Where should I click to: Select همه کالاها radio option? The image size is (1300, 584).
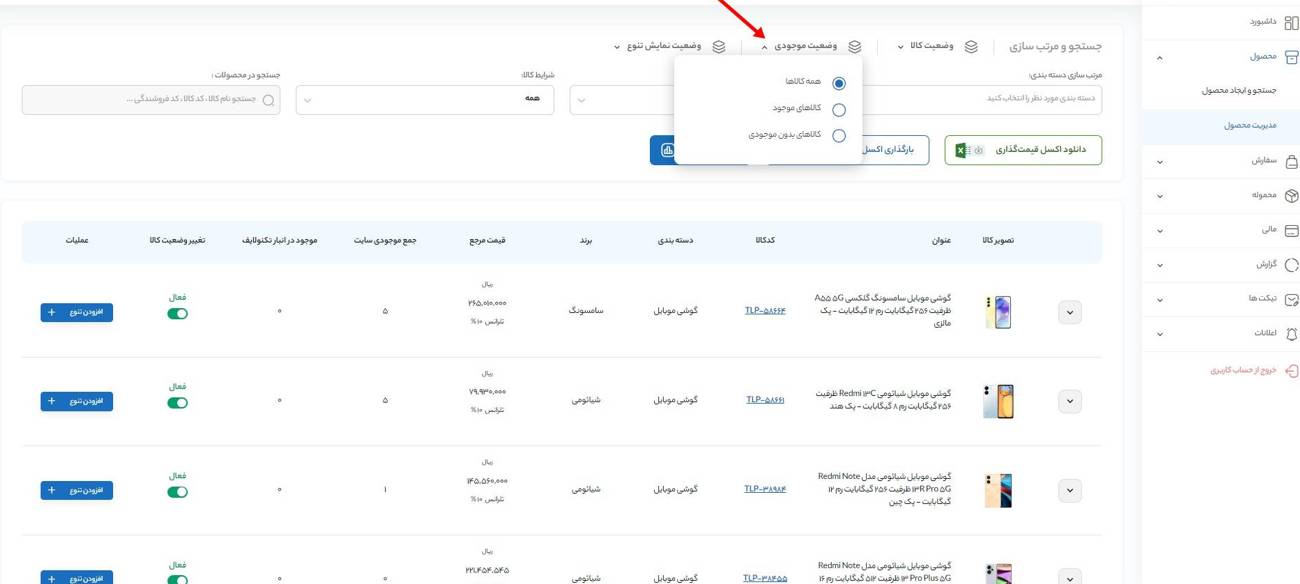[x=838, y=83]
